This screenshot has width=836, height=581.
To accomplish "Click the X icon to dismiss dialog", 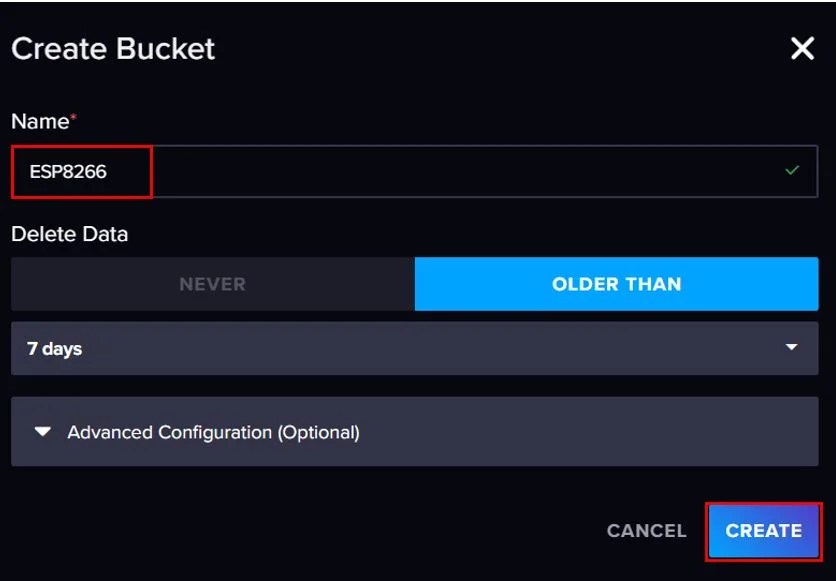I will 801,48.
